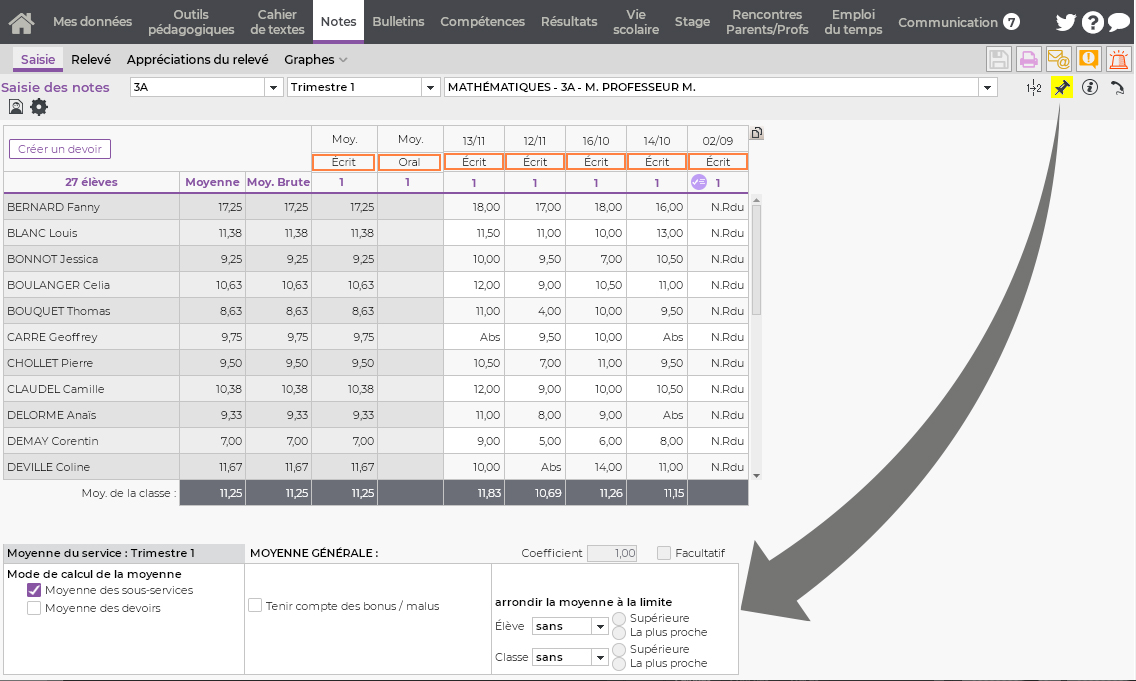Switch to the Relevé tab
The width and height of the screenshot is (1136, 681).
[x=91, y=59]
